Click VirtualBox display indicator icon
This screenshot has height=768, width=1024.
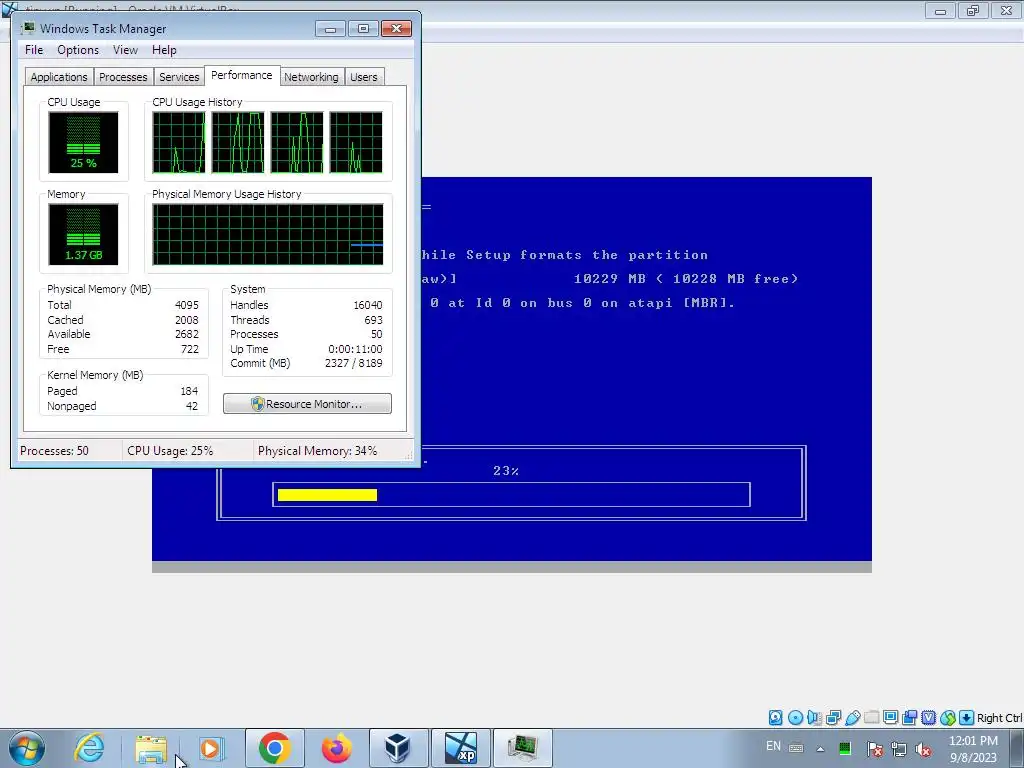tap(890, 718)
